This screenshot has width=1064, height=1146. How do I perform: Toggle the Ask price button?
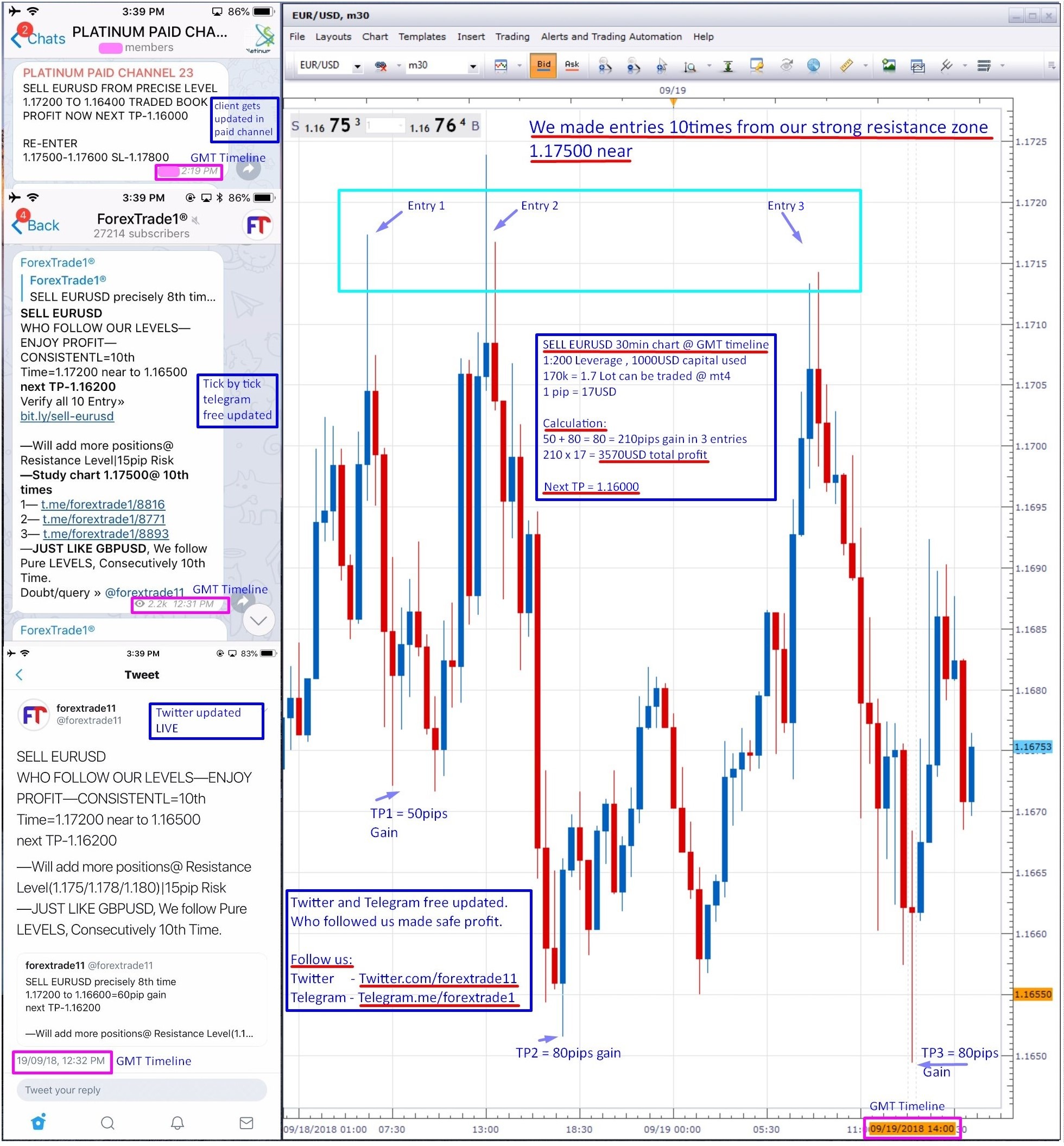click(572, 65)
